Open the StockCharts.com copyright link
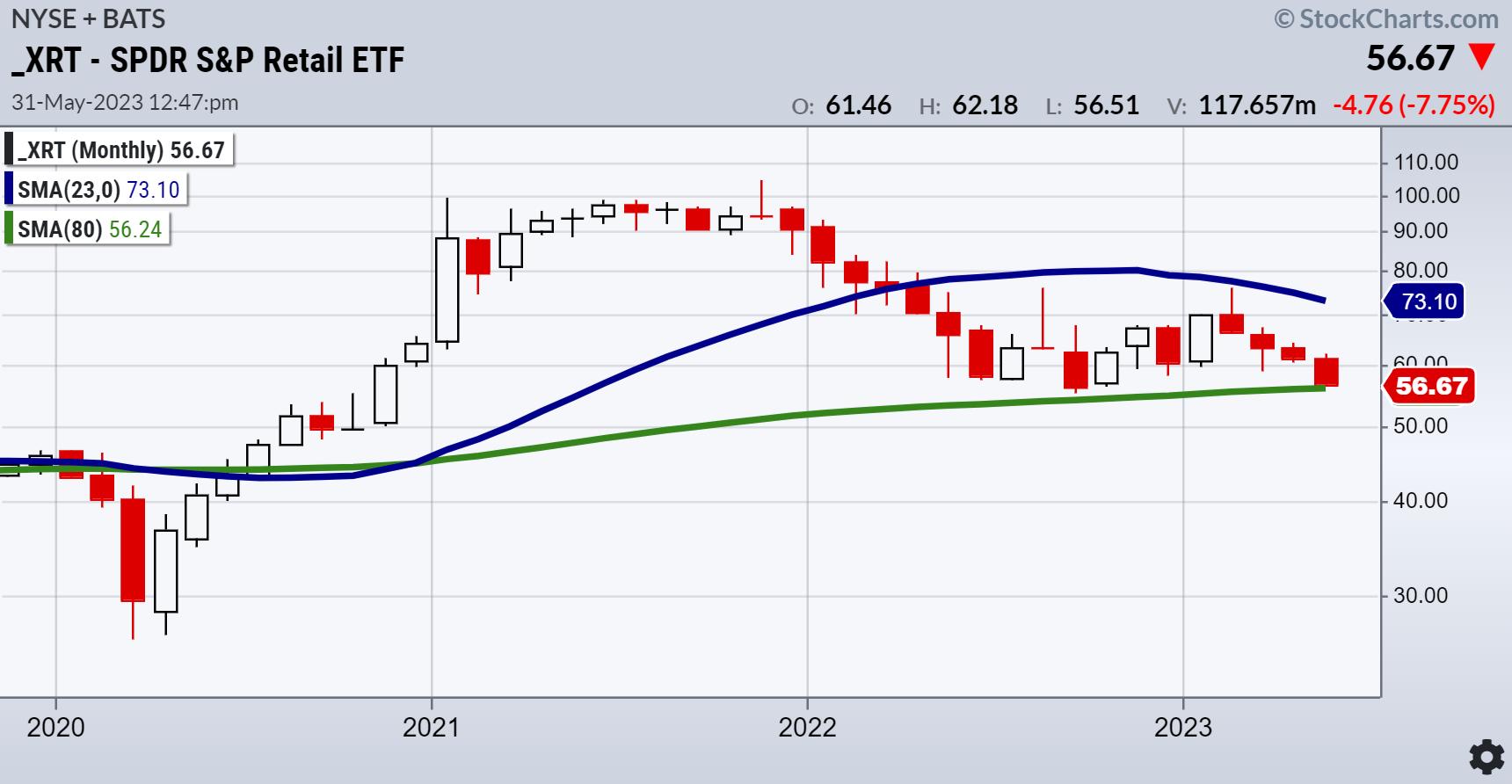 (x=1386, y=18)
